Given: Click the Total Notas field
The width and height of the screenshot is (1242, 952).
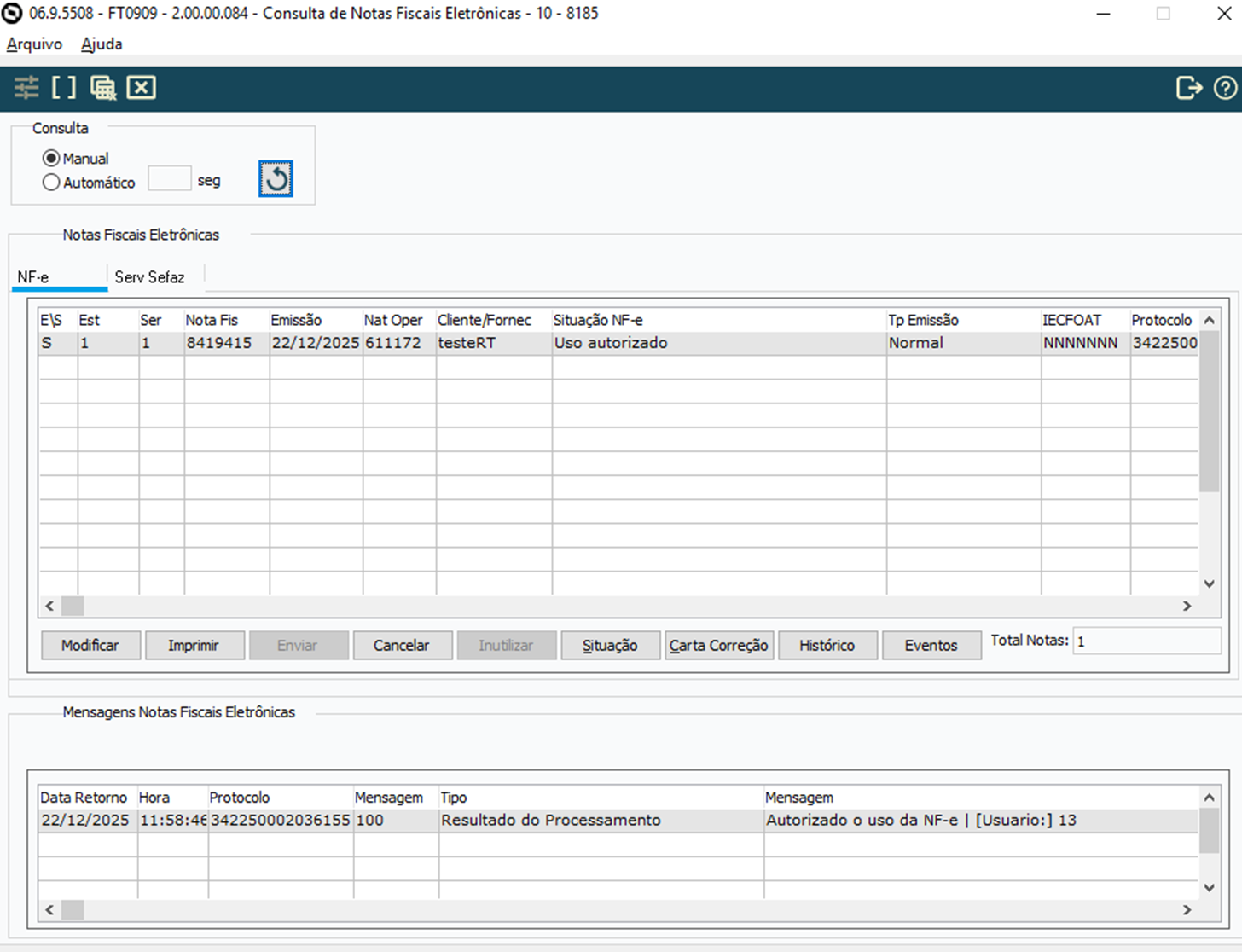Looking at the screenshot, I should click(x=1146, y=641).
